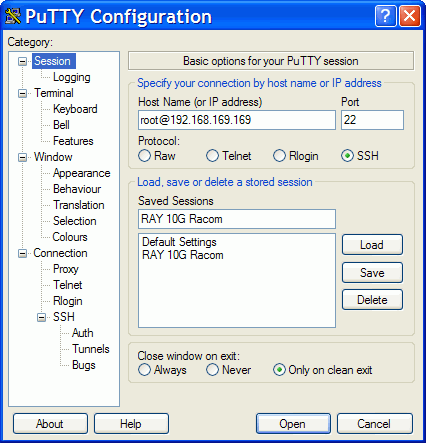Open the Bugs category
426x443 pixels.
tap(84, 365)
